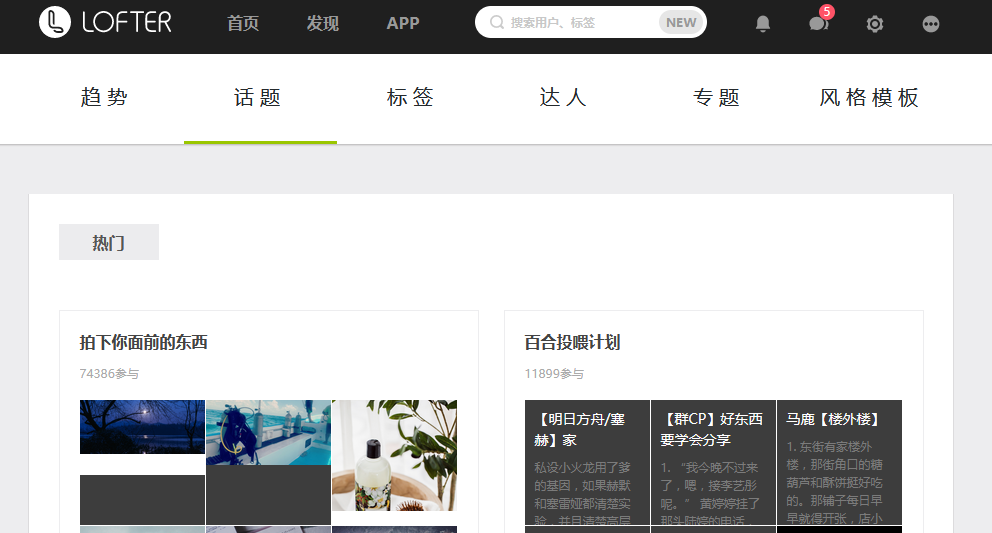The height and width of the screenshot is (533, 992).
Task: Open the bottle with plant thumbnail
Action: coord(394,455)
